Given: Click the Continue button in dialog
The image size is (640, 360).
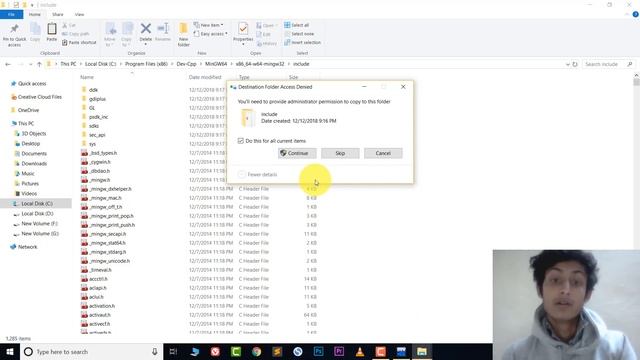Looking at the screenshot, I should tap(297, 153).
